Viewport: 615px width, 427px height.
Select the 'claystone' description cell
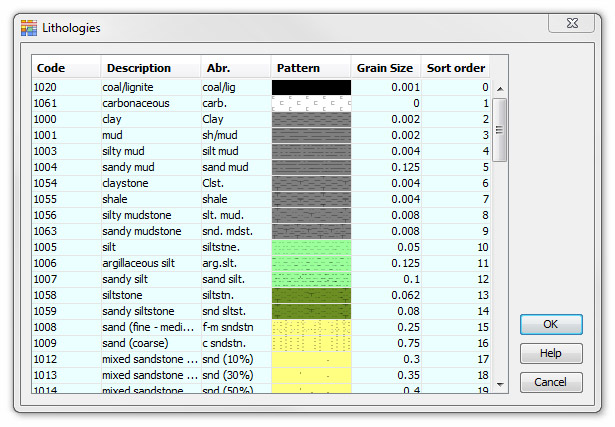coord(151,184)
